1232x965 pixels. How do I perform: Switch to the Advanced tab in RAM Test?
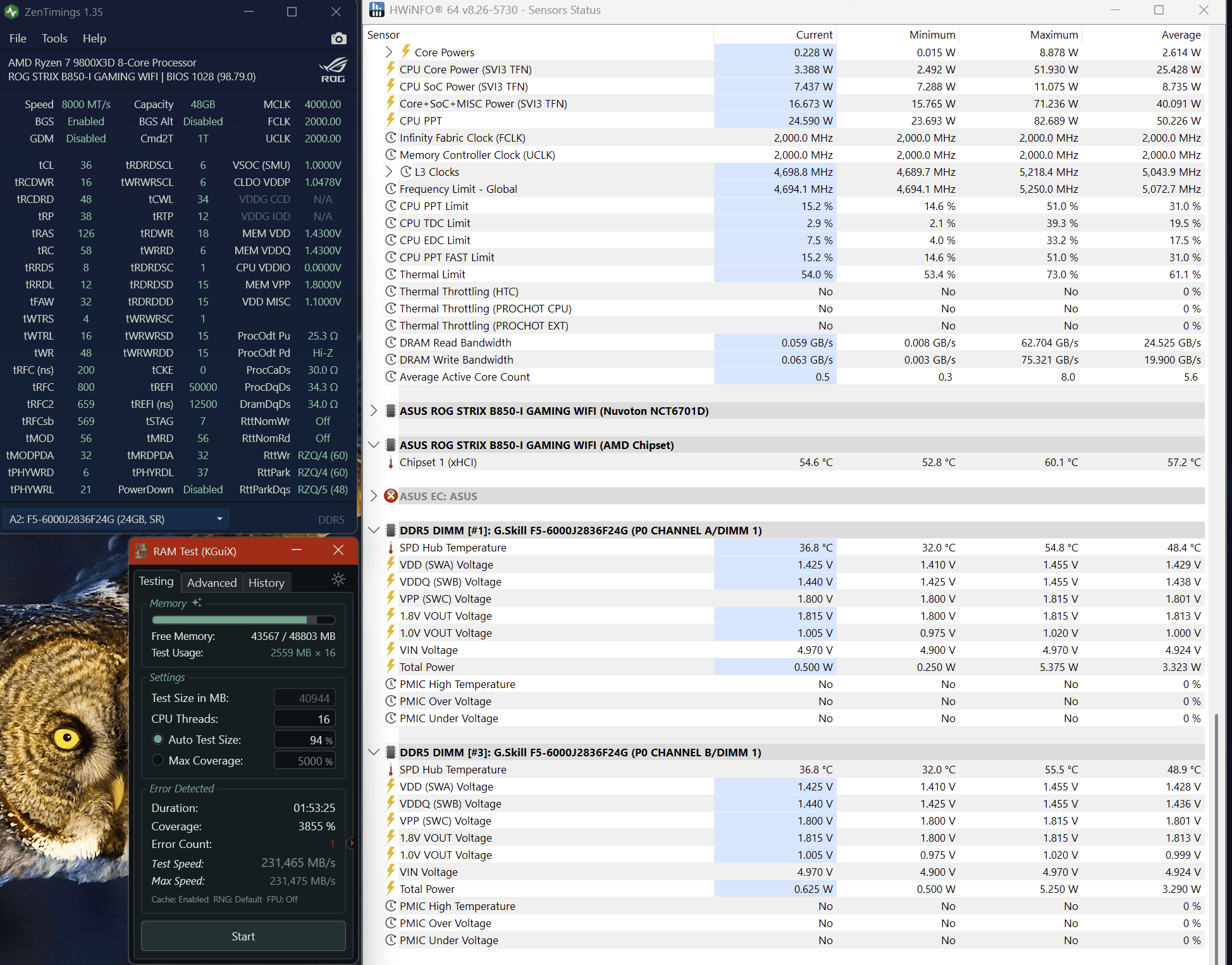(212, 582)
